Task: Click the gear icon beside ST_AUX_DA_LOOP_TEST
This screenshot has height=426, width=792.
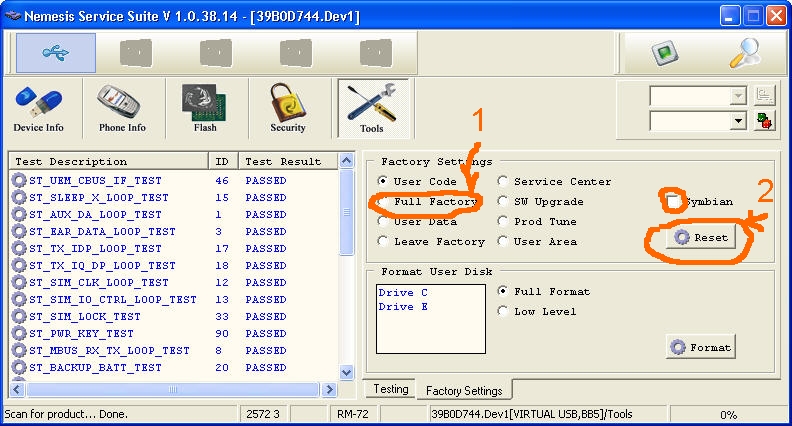Action: 19,214
